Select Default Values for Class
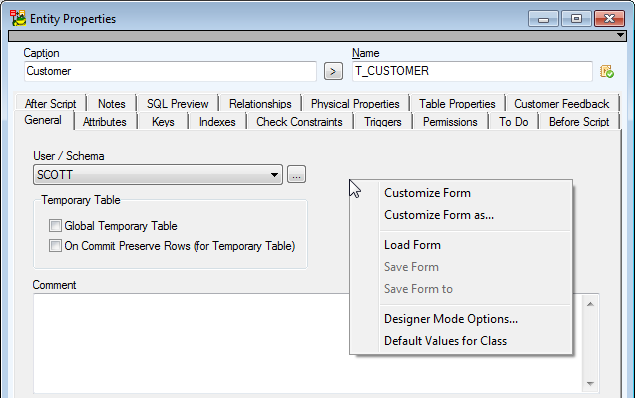 point(445,341)
